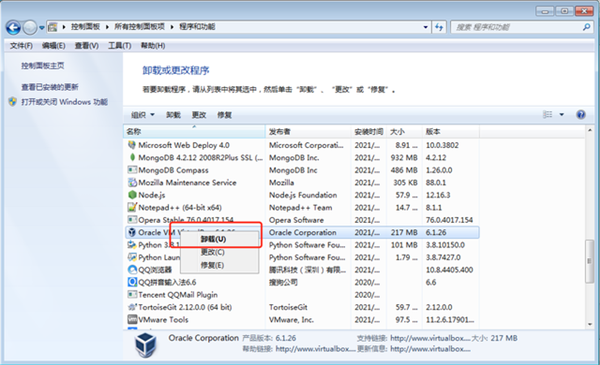Sort by the 安装时间 column header
Image resolution: width=600 pixels, height=365 pixels.
coord(368,132)
